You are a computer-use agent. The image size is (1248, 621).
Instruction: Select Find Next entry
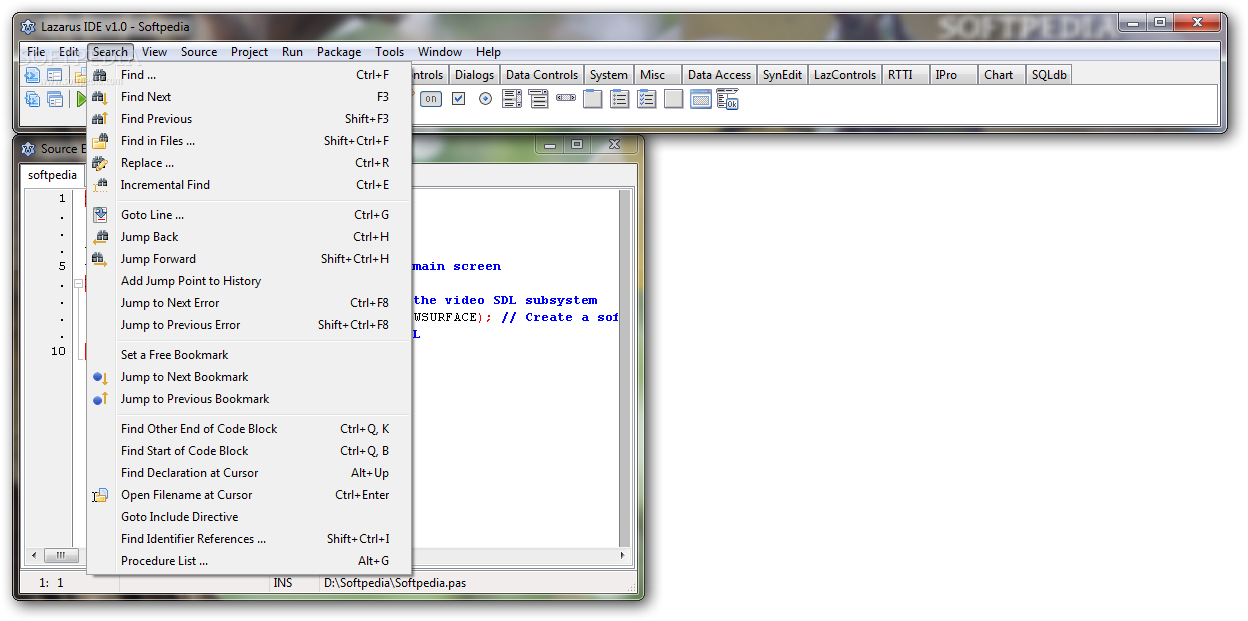click(249, 97)
